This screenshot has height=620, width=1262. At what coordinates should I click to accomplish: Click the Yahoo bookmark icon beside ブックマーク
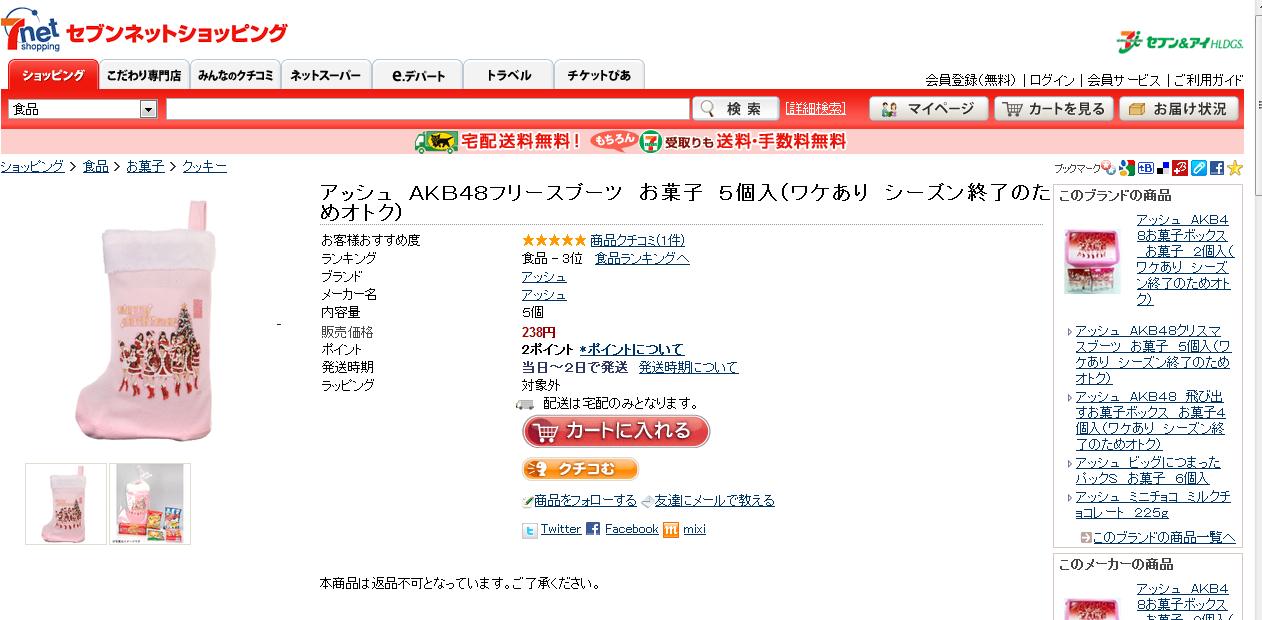coord(1109,168)
